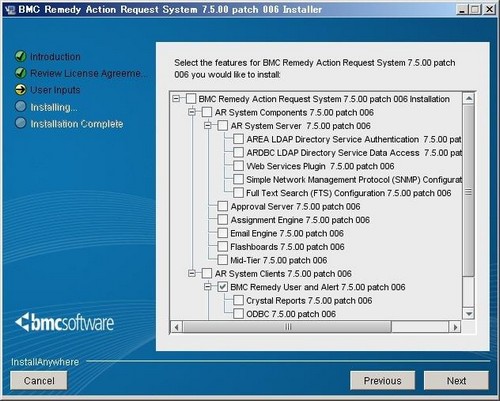The width and height of the screenshot is (500, 401).
Task: Enable ARDBC LDAP Directory Service Data Access
Action: pos(238,152)
